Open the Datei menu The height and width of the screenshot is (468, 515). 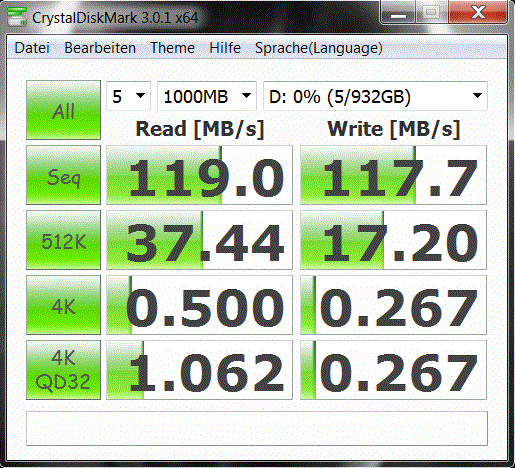[x=32, y=48]
